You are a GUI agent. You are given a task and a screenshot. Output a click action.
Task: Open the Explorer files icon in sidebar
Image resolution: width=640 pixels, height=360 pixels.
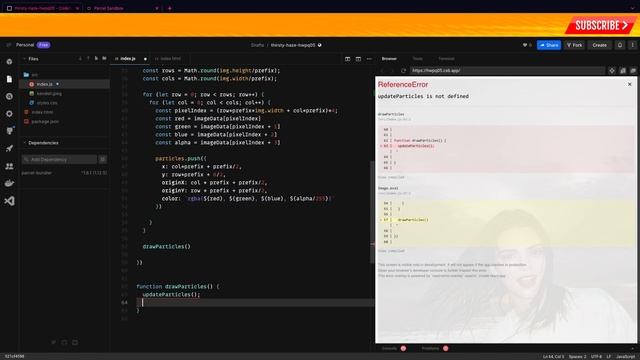pos(9,79)
